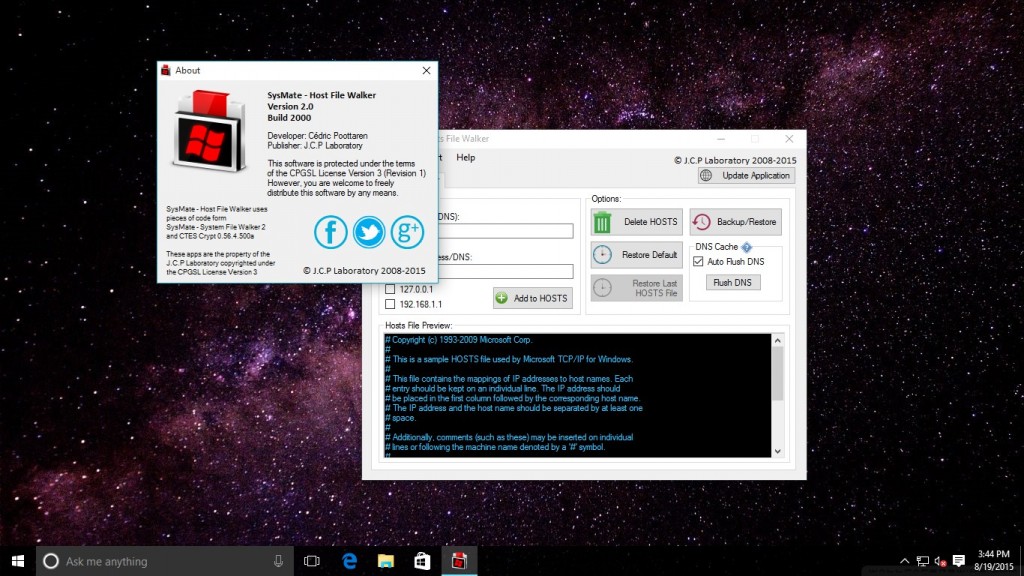1024x576 pixels.
Task: Check the 192.168.1.1 checkbox
Action: point(389,303)
